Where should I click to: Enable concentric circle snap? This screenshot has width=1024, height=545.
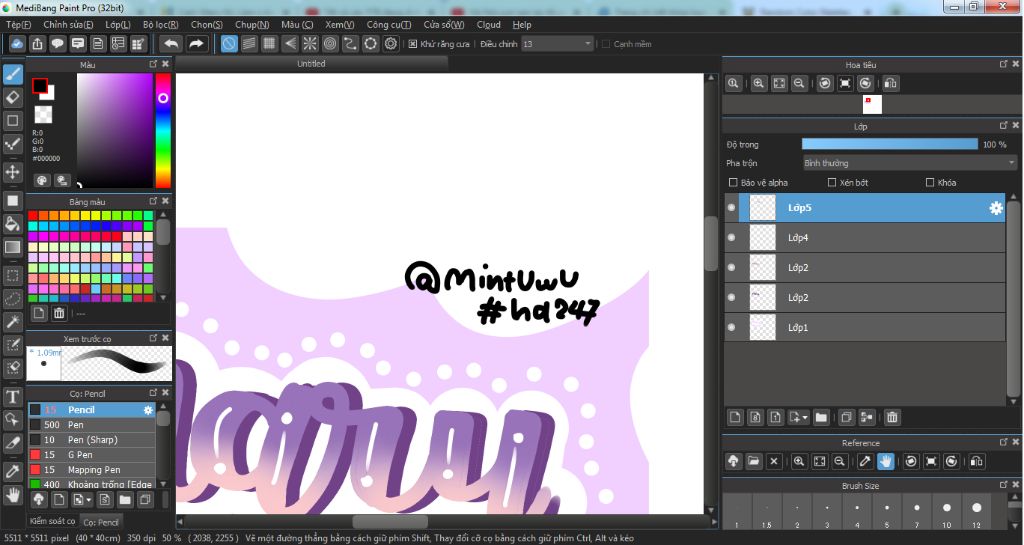pyautogui.click(x=330, y=44)
